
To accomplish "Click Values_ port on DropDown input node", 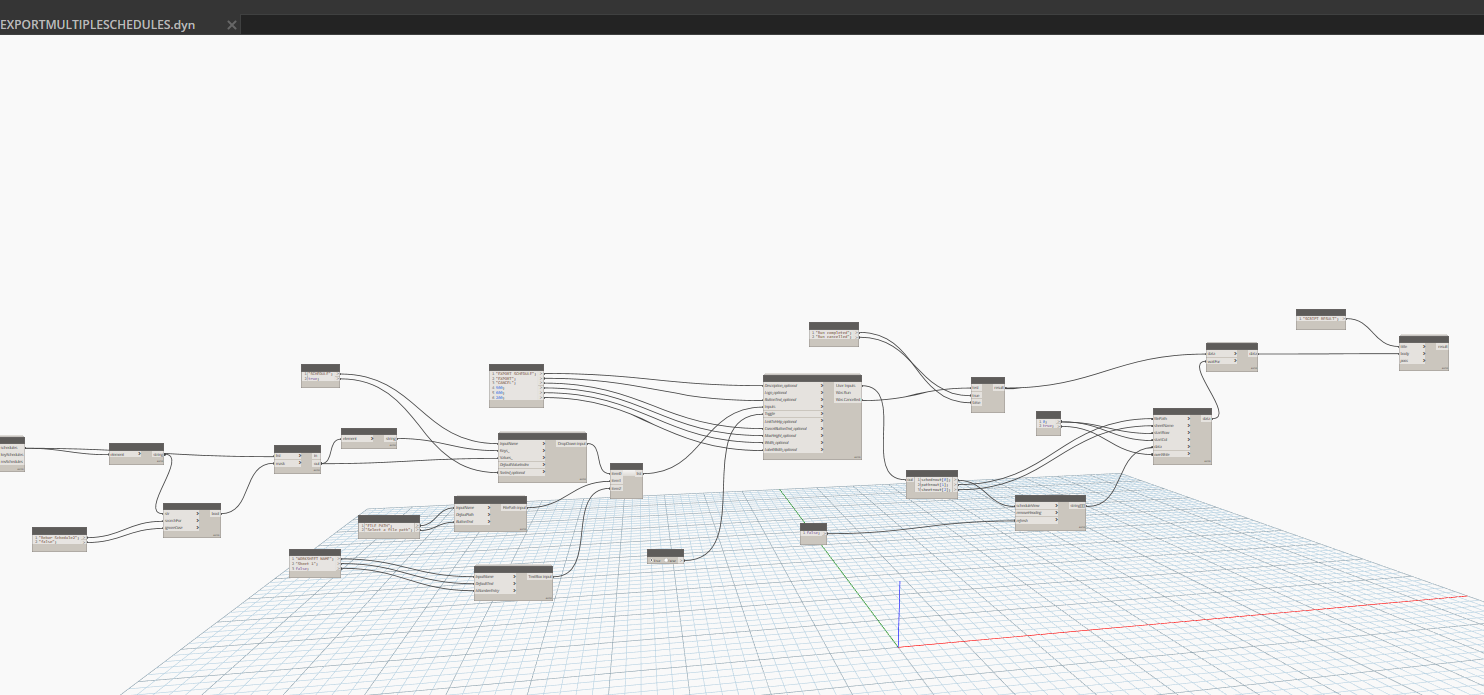I will click(522, 457).
